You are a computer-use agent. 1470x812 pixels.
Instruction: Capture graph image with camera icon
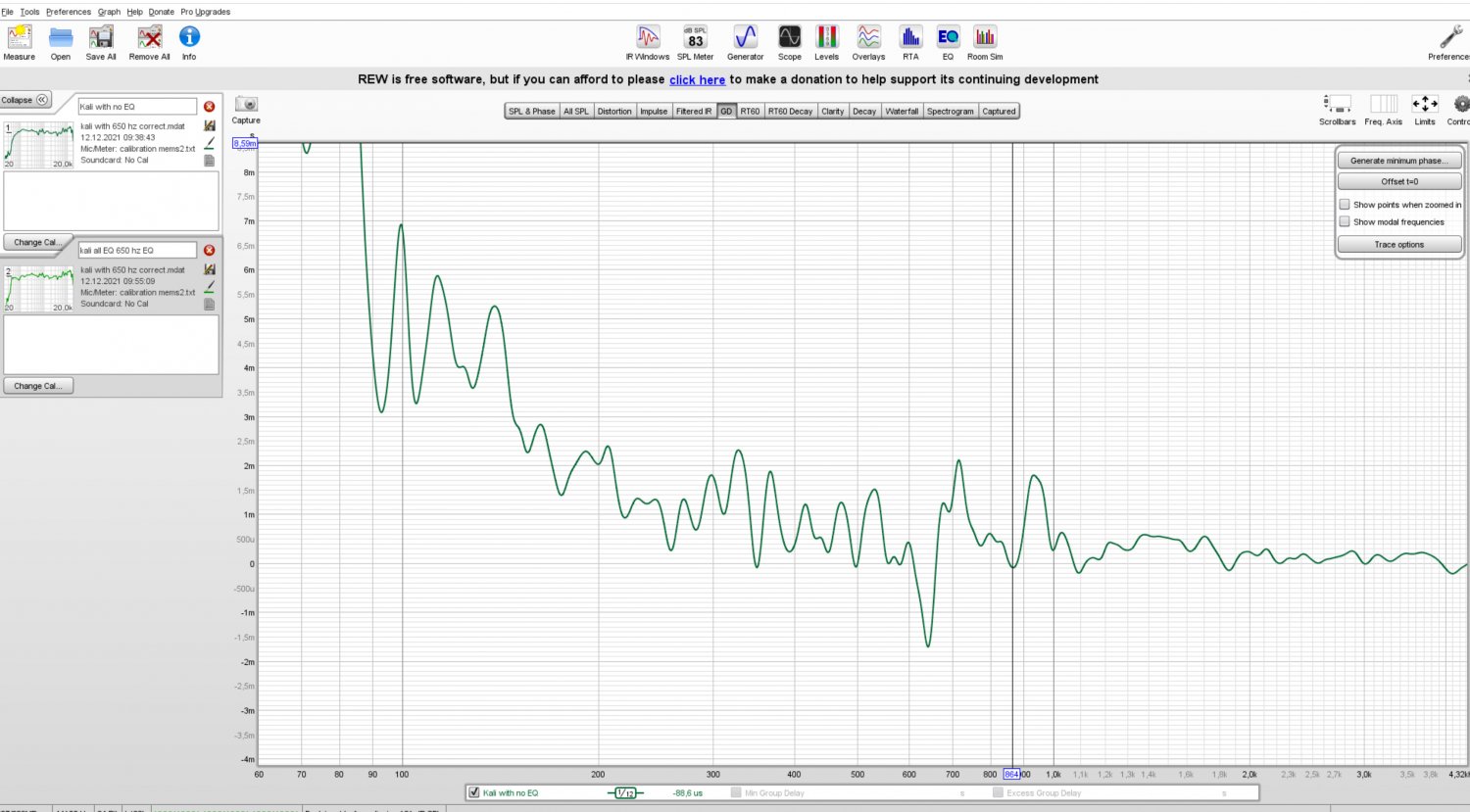(246, 104)
